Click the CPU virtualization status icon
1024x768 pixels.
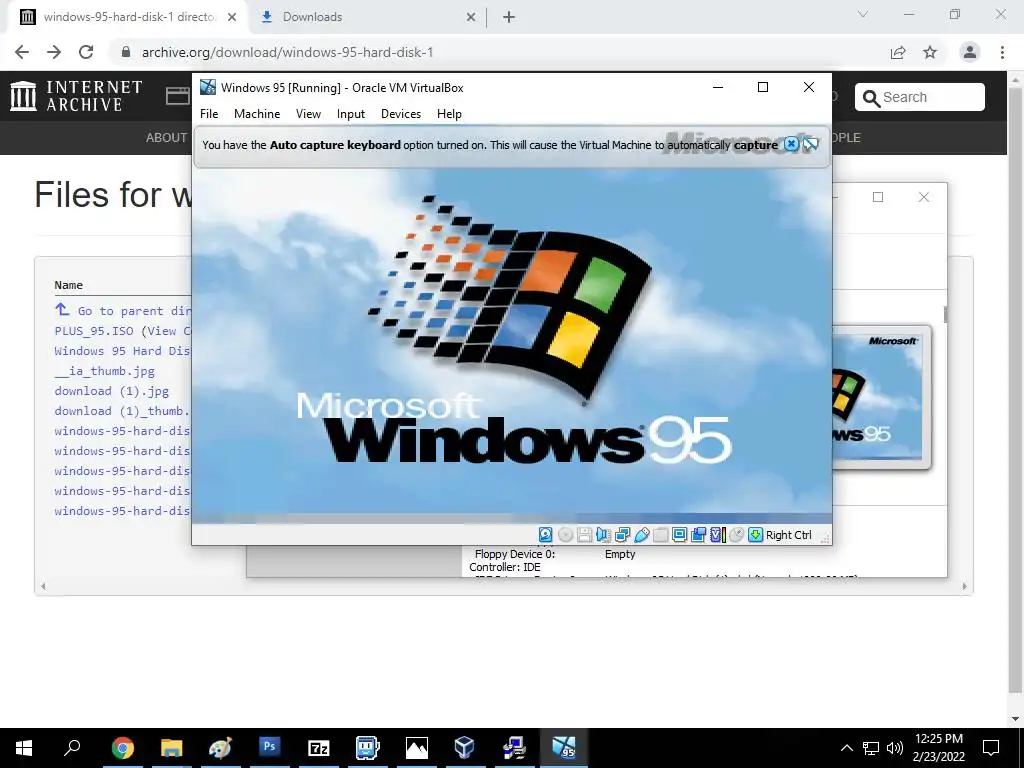point(718,535)
